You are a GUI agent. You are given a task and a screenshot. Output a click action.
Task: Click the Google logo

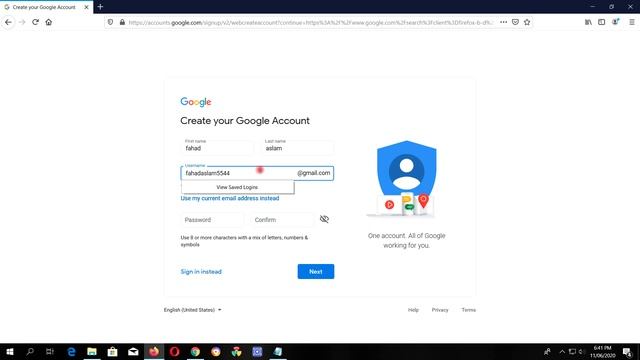[x=196, y=102]
